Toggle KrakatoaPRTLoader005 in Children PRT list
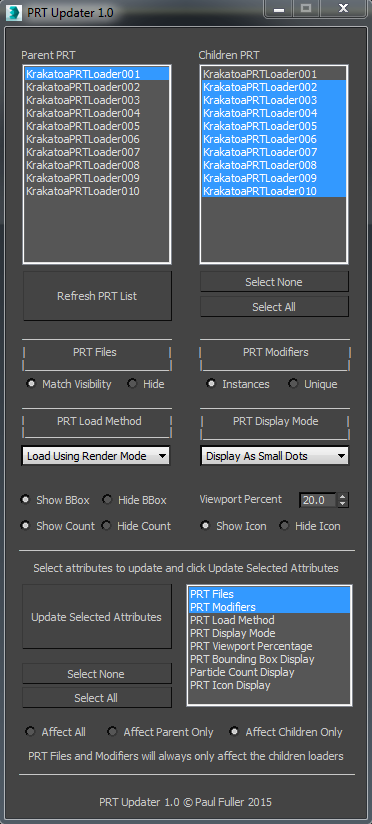The height and width of the screenshot is (824, 372). pyautogui.click(x=274, y=126)
